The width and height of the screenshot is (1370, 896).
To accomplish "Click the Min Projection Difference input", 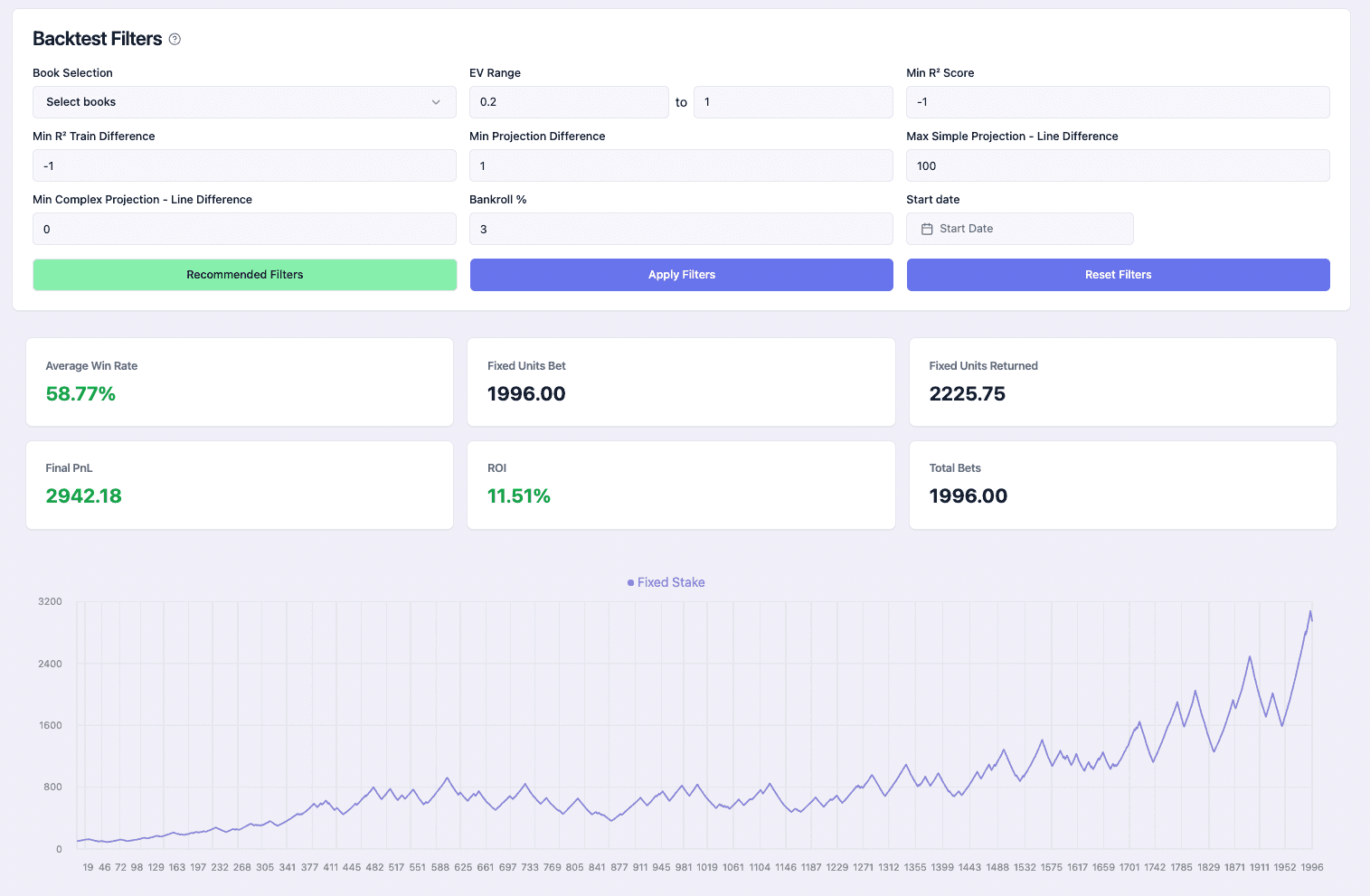I will [x=680, y=165].
